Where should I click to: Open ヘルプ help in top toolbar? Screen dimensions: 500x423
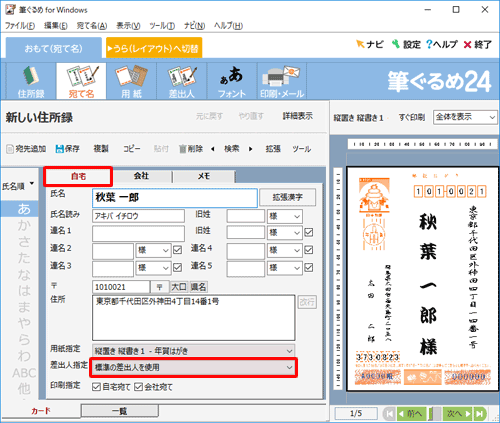442,44
